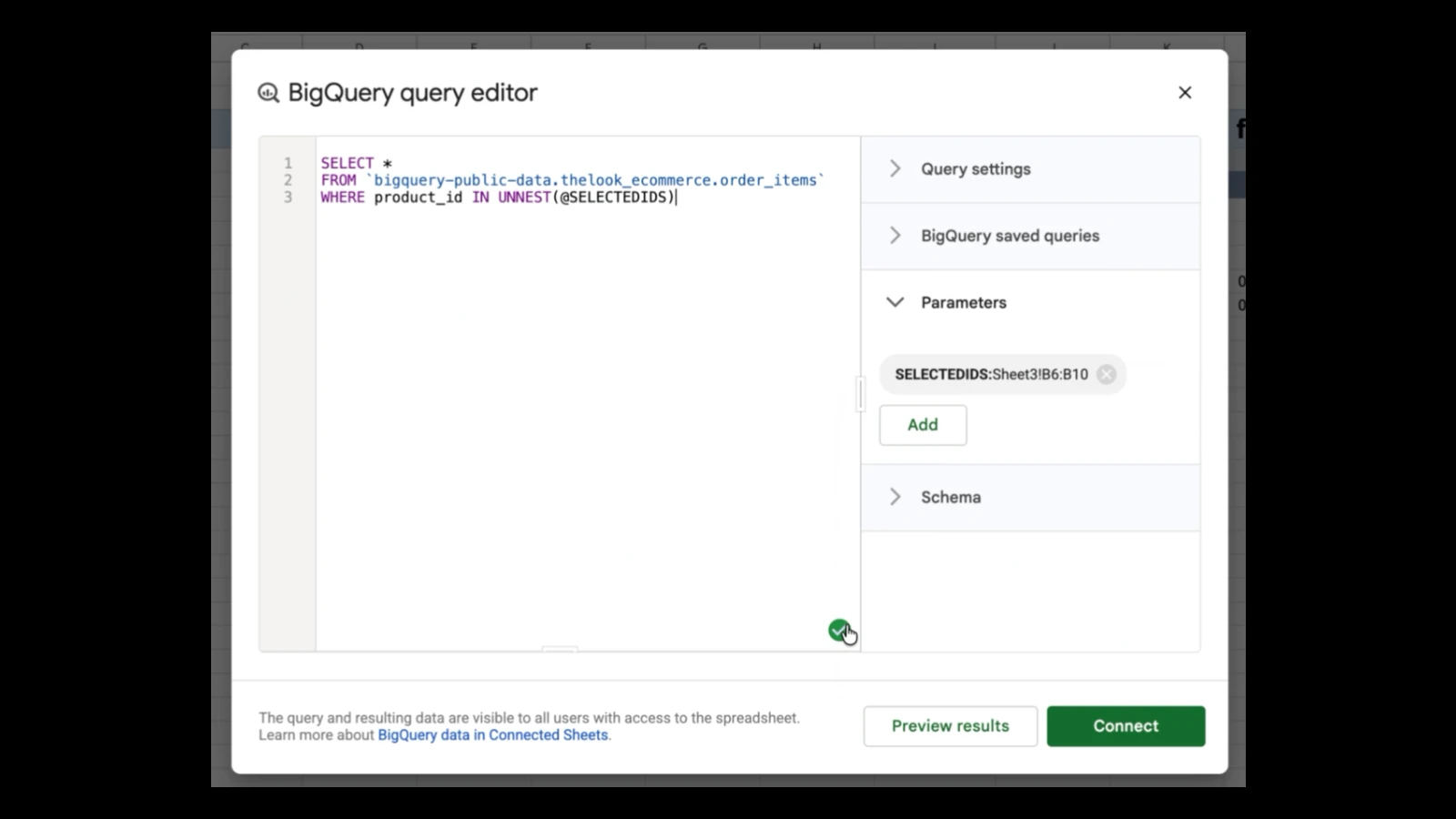Remove the SELECTEDIDS parameter chip
The image size is (1456, 819).
coord(1107,374)
